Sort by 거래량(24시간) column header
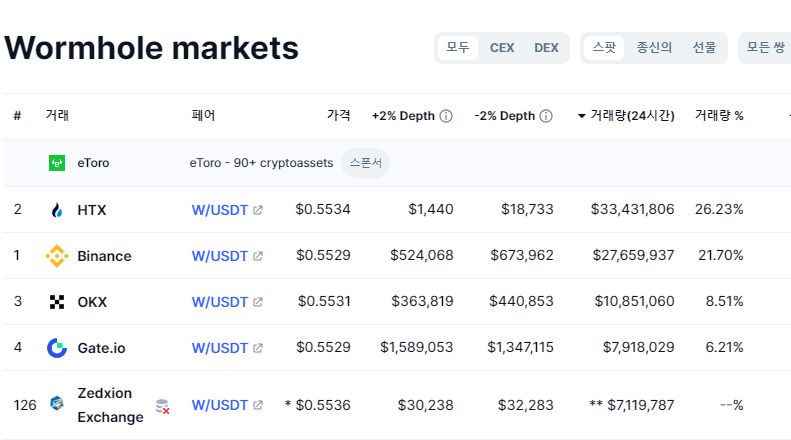The height and width of the screenshot is (440, 791). [x=628, y=116]
